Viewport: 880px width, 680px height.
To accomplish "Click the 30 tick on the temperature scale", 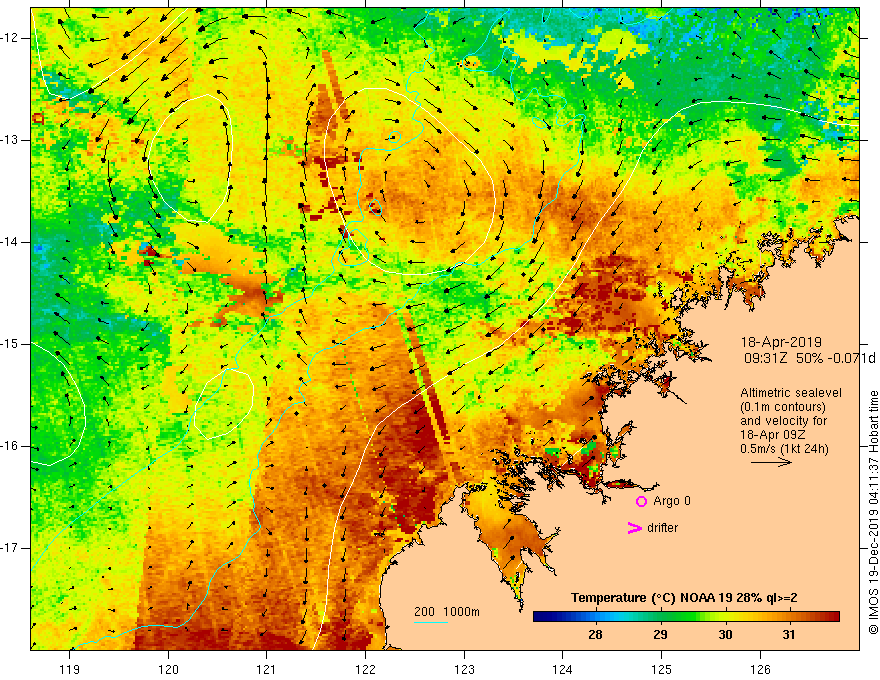I will [x=725, y=635].
